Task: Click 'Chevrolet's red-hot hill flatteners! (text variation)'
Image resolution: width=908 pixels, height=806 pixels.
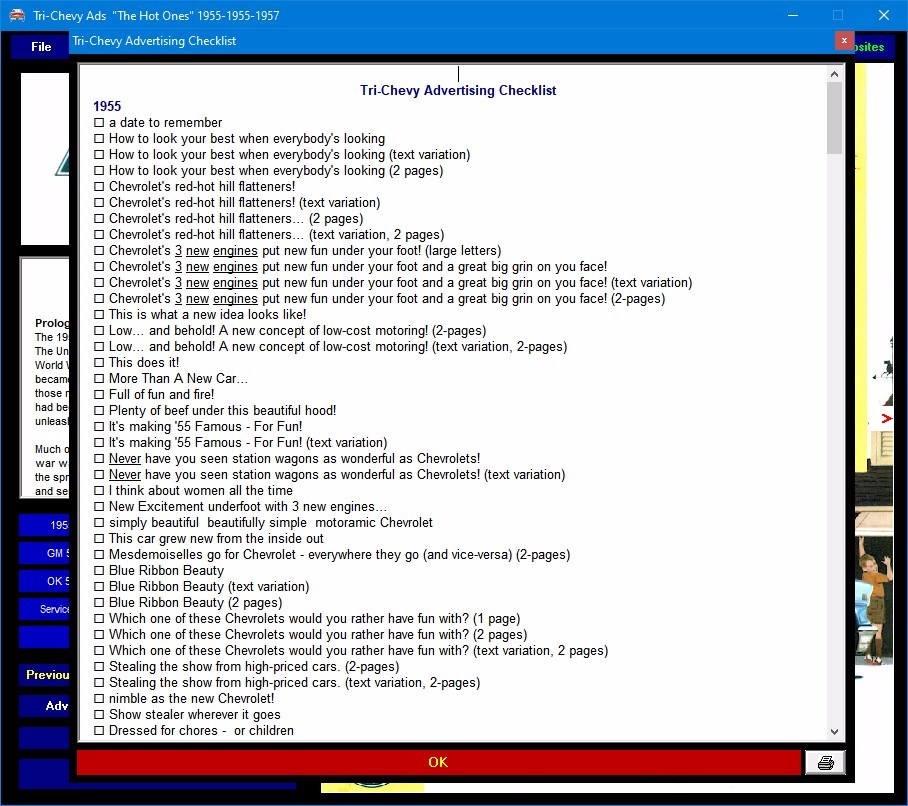Action: 244,203
